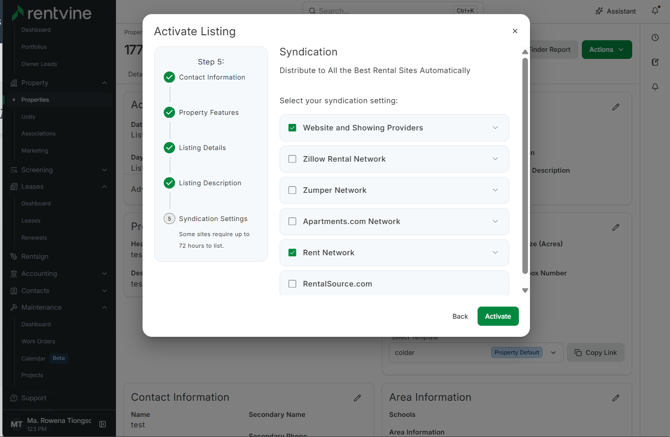The height and width of the screenshot is (437, 670).
Task: Go Back to the previous step
Action: coord(460,316)
